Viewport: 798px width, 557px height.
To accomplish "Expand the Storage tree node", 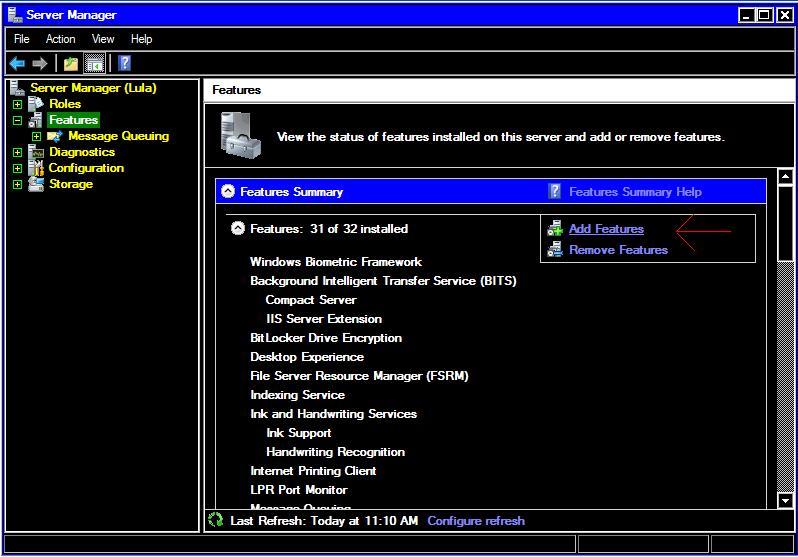I will [x=17, y=184].
